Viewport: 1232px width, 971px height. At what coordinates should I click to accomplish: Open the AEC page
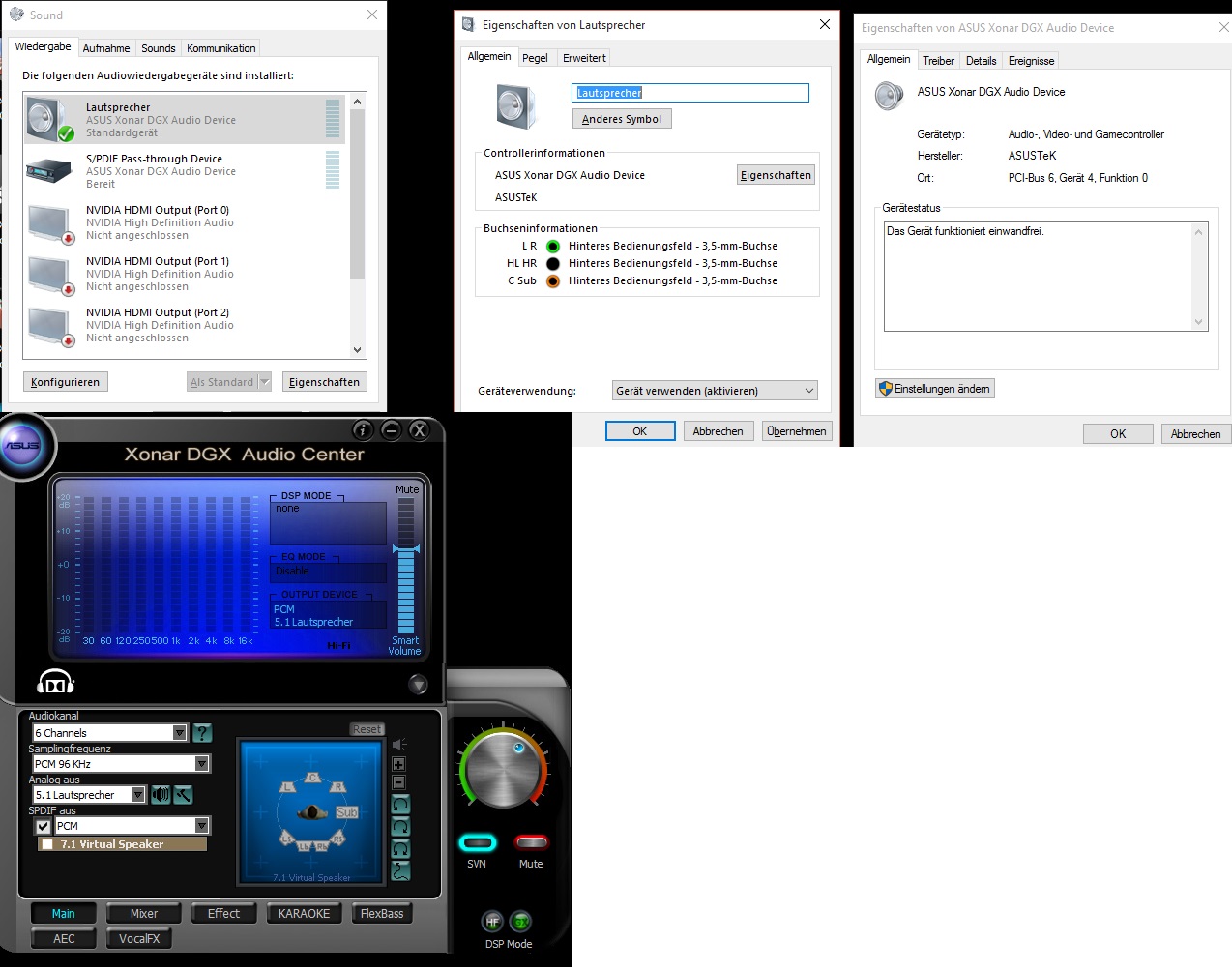pos(64,939)
